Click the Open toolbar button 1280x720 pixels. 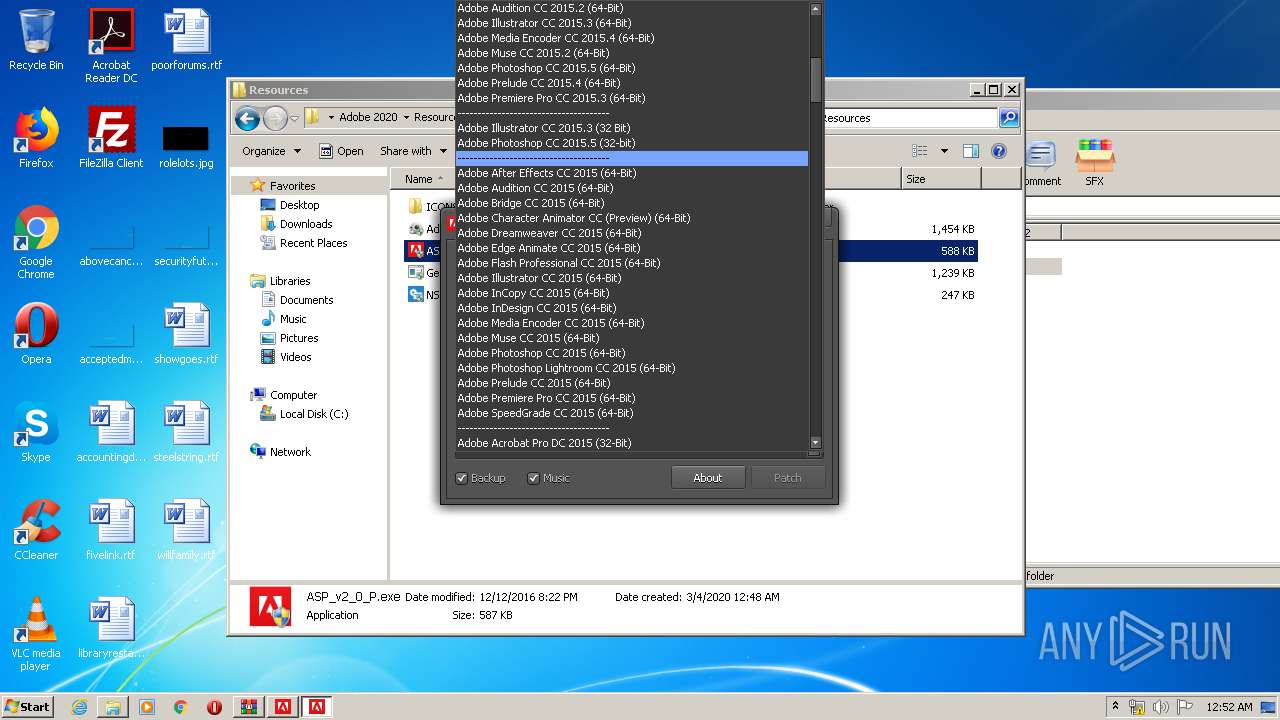click(341, 151)
